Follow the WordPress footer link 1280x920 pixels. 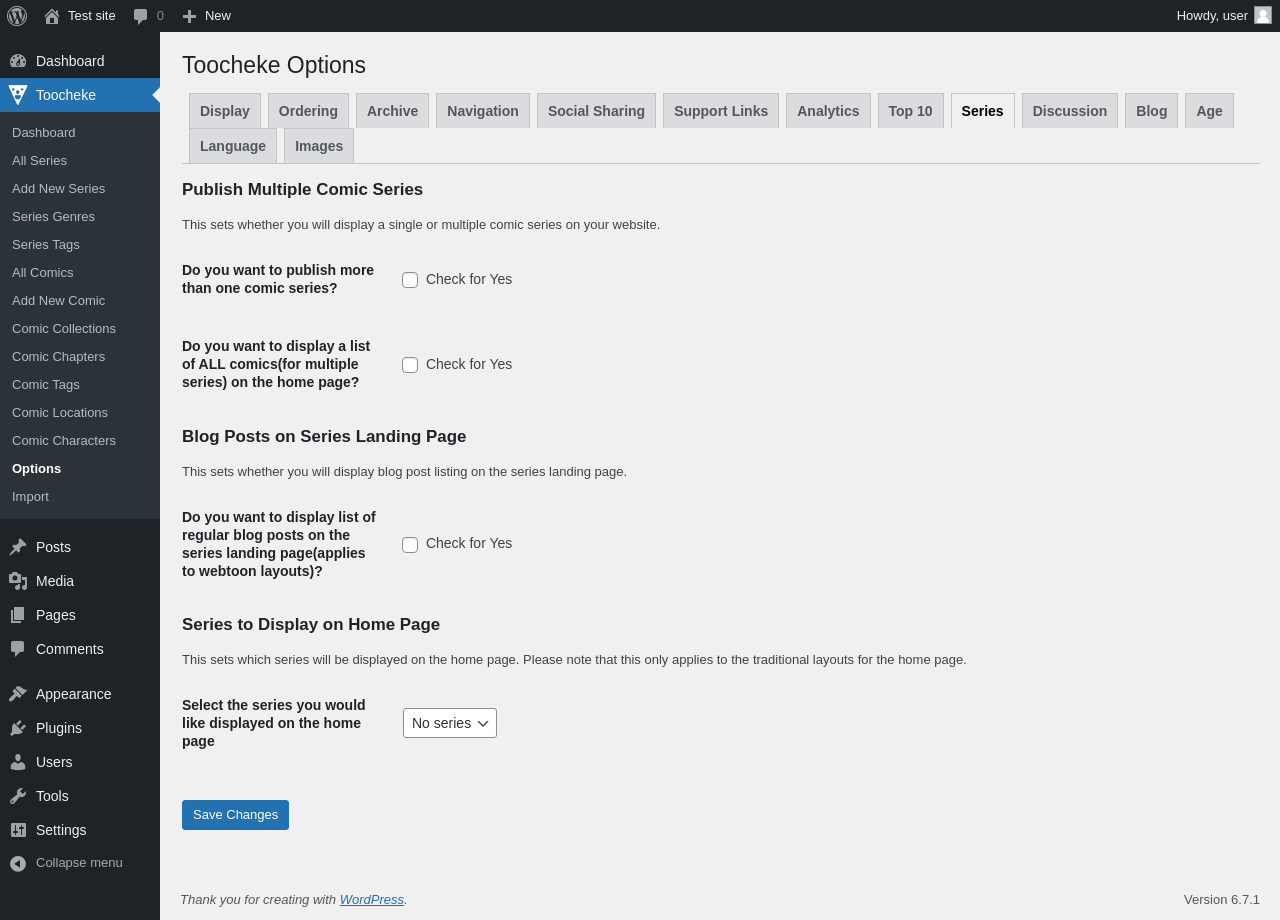click(x=372, y=900)
